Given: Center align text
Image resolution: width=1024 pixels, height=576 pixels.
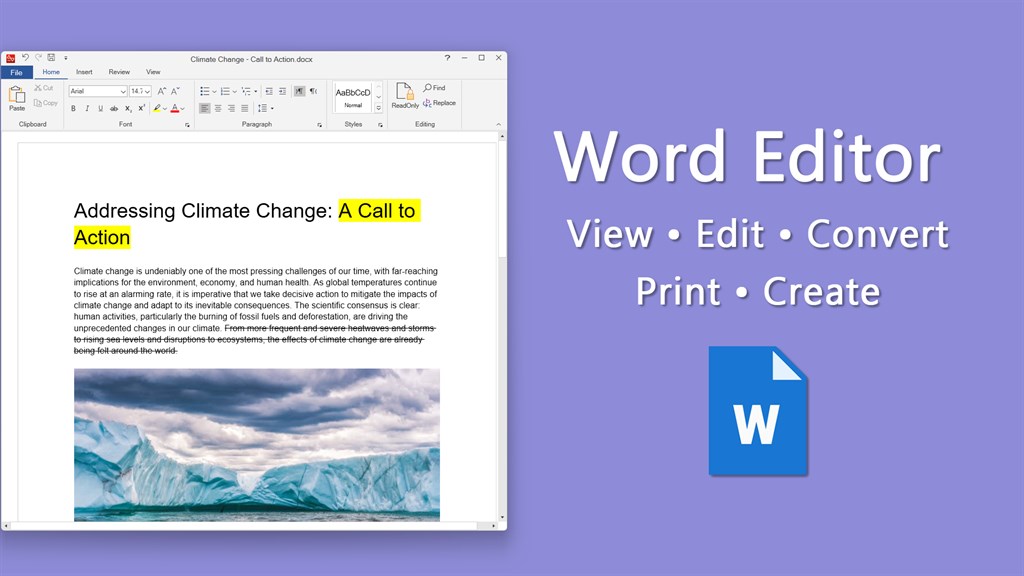Looking at the screenshot, I should 218,108.
